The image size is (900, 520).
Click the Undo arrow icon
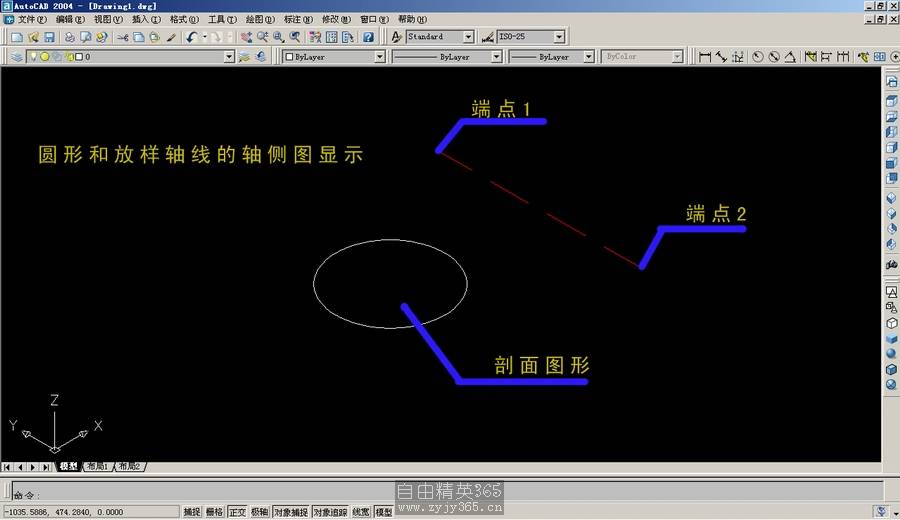coord(191,37)
